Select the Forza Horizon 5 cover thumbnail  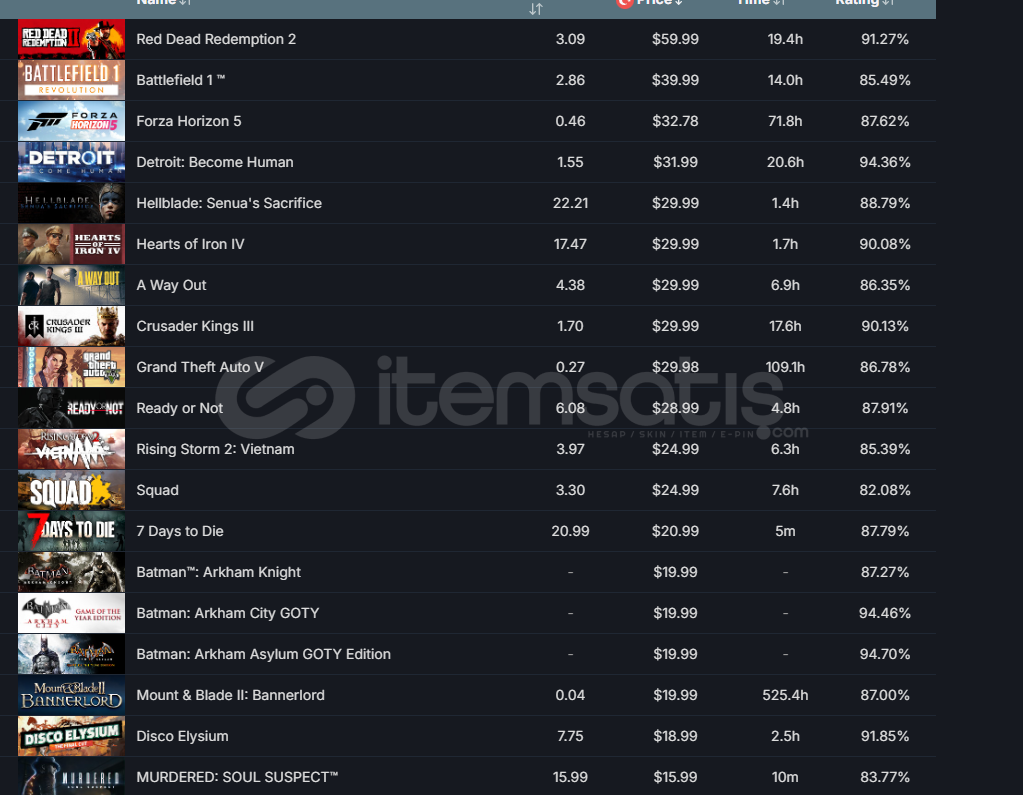71,121
